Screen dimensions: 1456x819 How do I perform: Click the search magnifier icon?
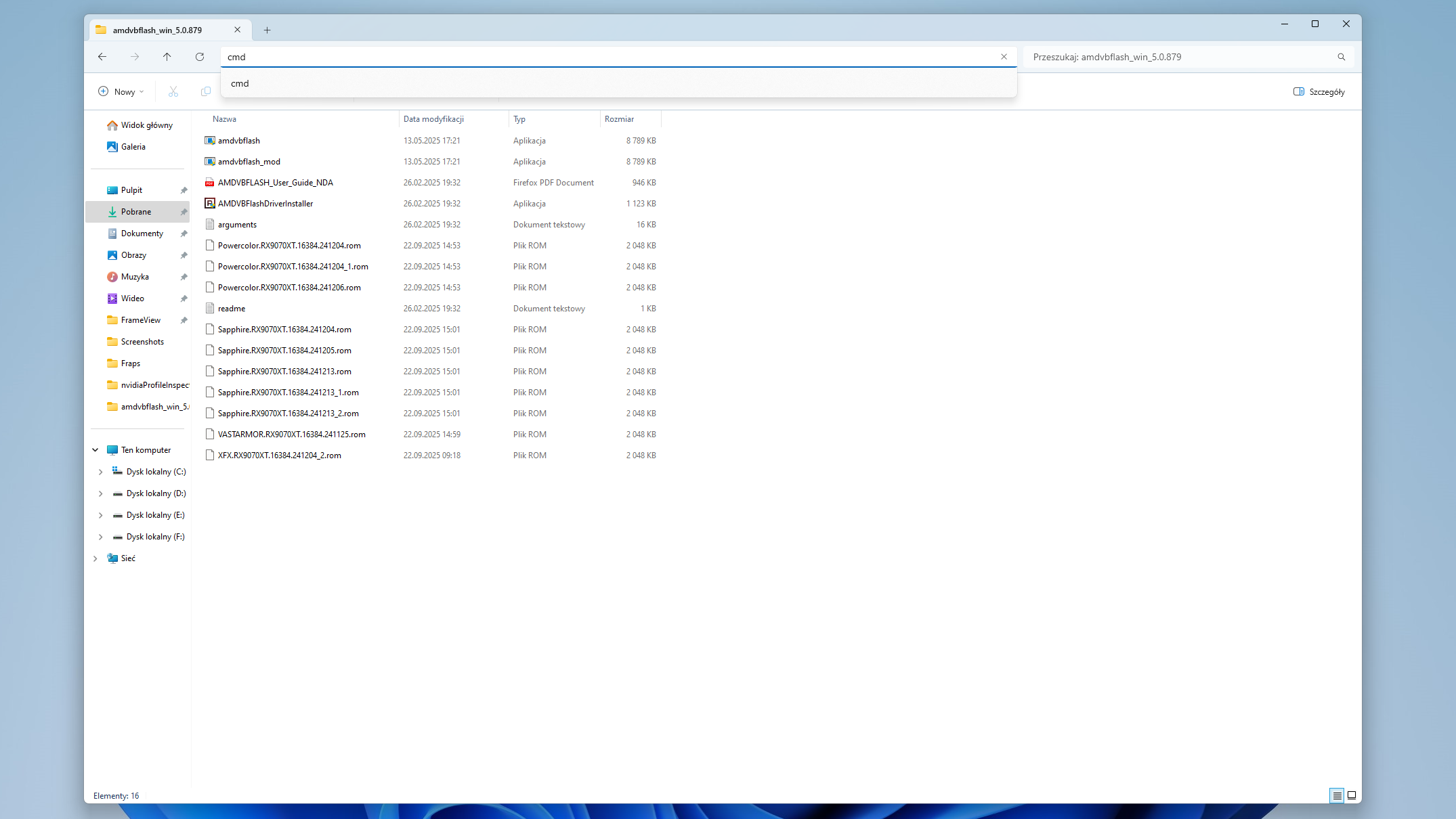click(x=1341, y=57)
